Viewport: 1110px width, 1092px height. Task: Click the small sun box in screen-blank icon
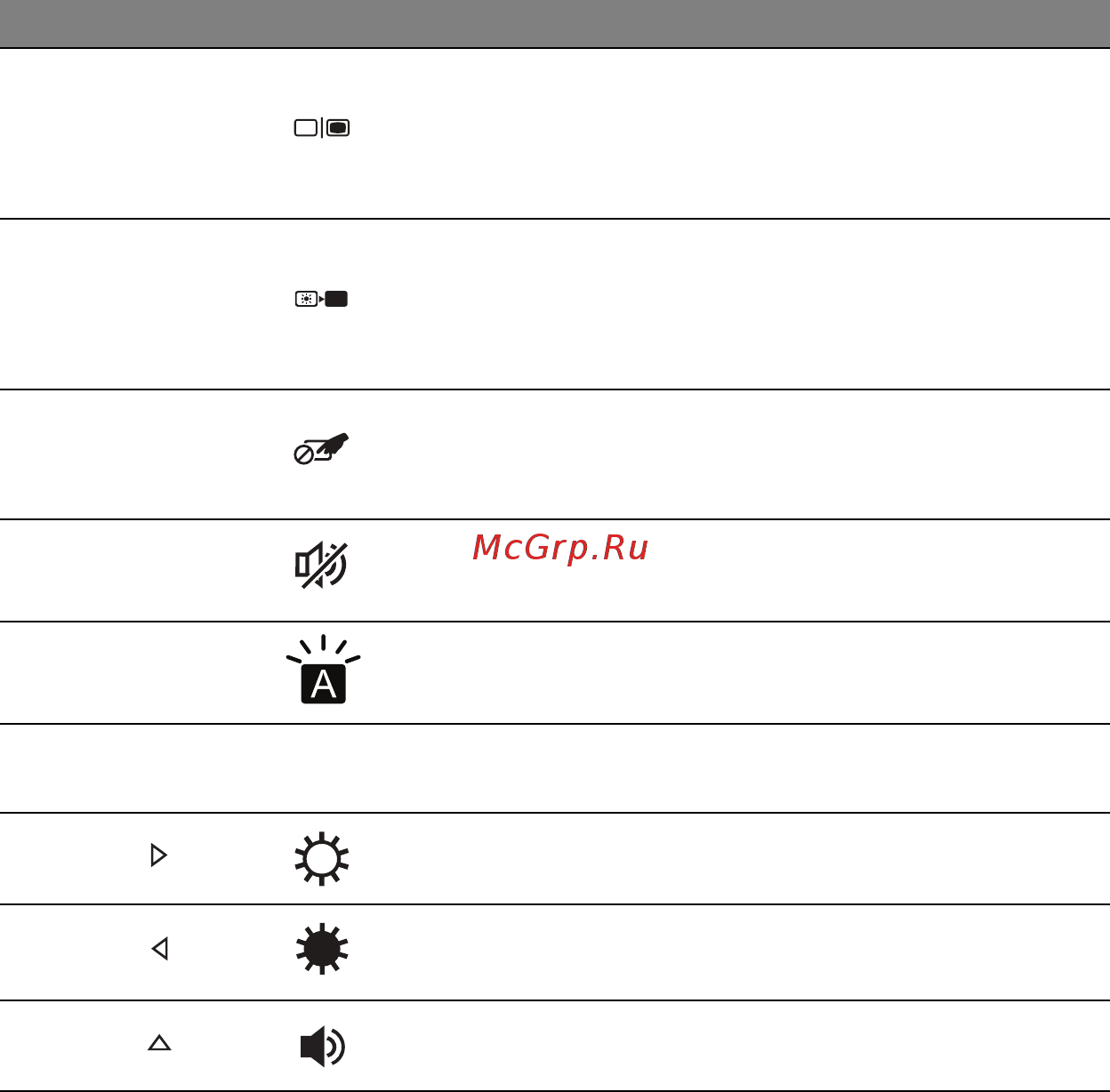[x=306, y=300]
